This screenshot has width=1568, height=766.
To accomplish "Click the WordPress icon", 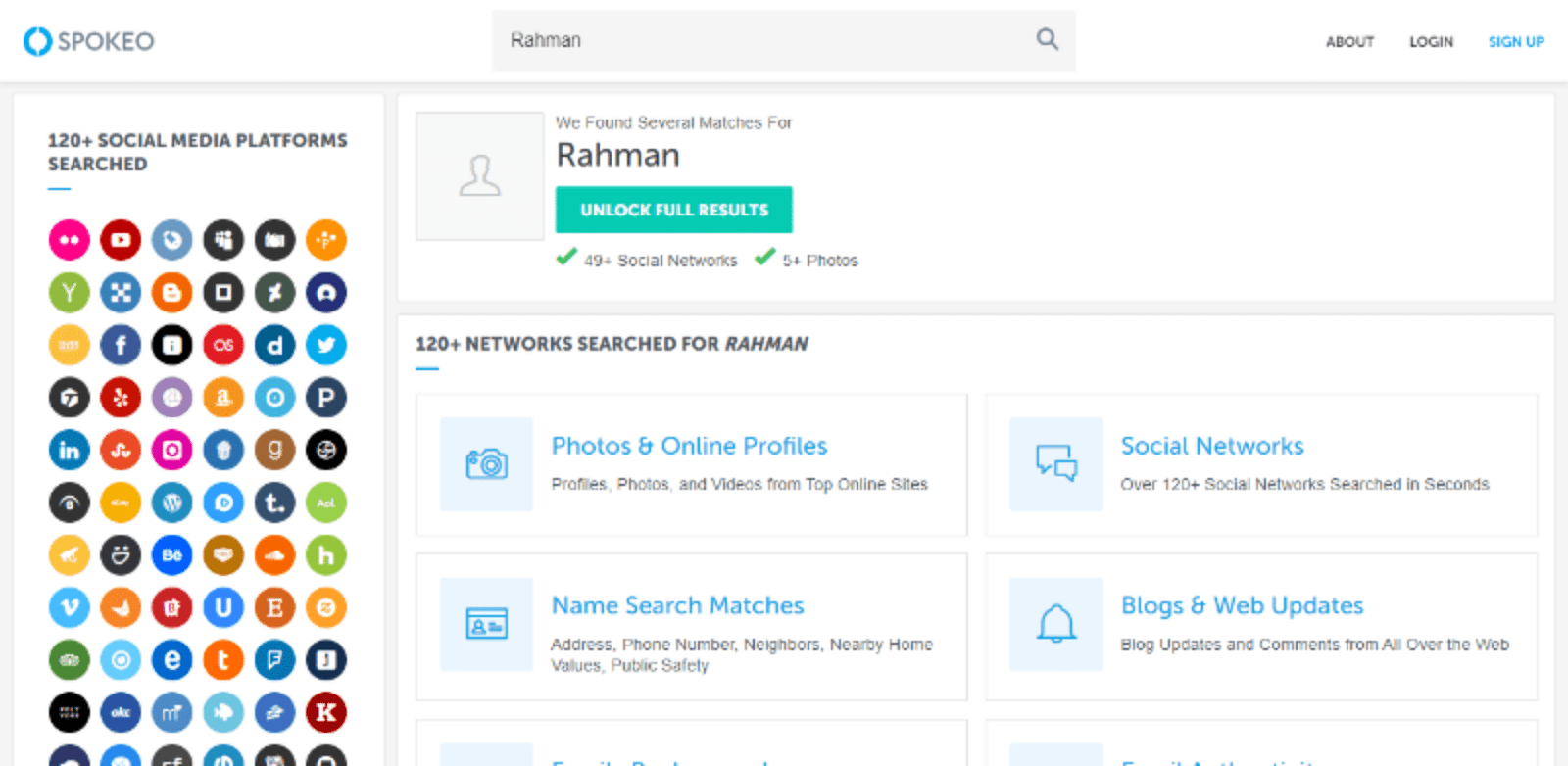I will pyautogui.click(x=172, y=503).
